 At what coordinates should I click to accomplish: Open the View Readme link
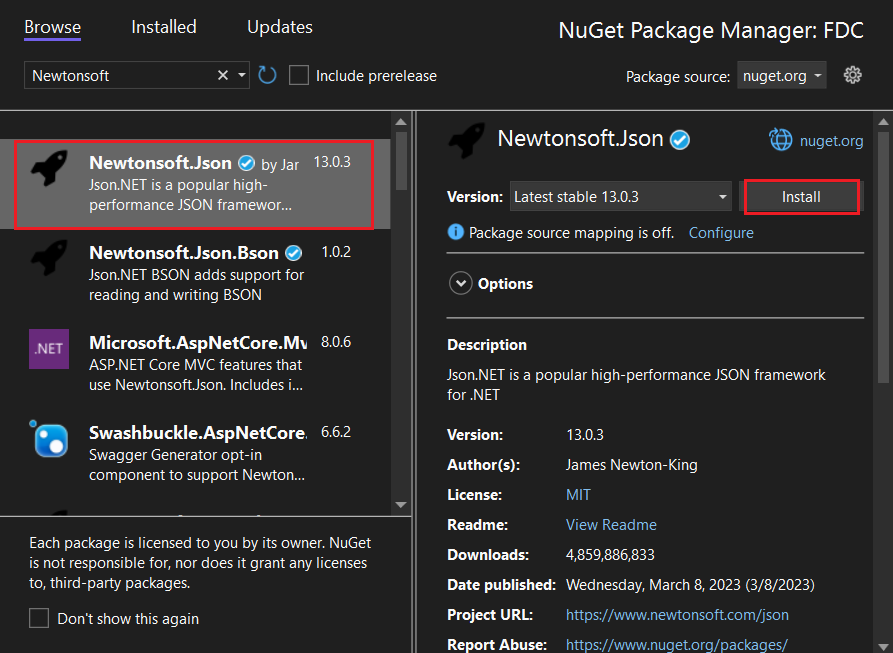tap(611, 525)
